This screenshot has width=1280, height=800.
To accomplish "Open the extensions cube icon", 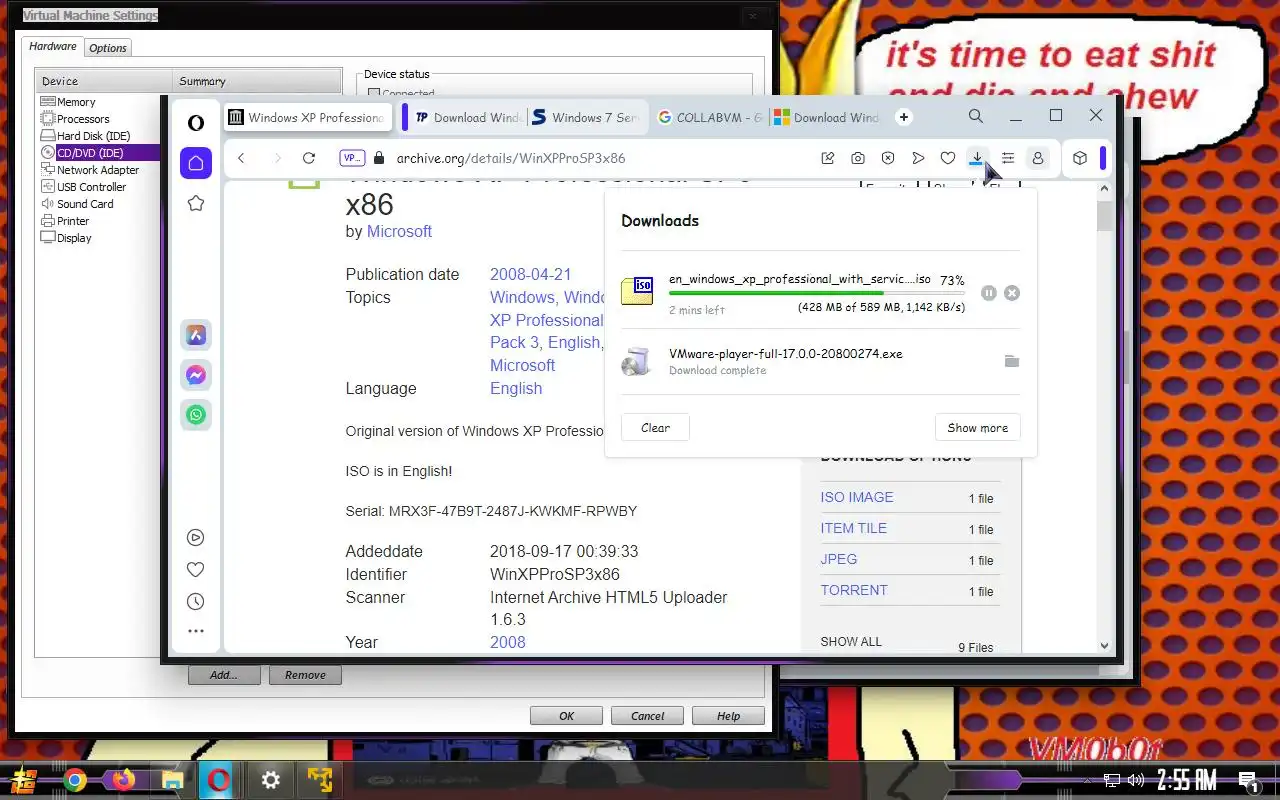I will pos(1080,158).
